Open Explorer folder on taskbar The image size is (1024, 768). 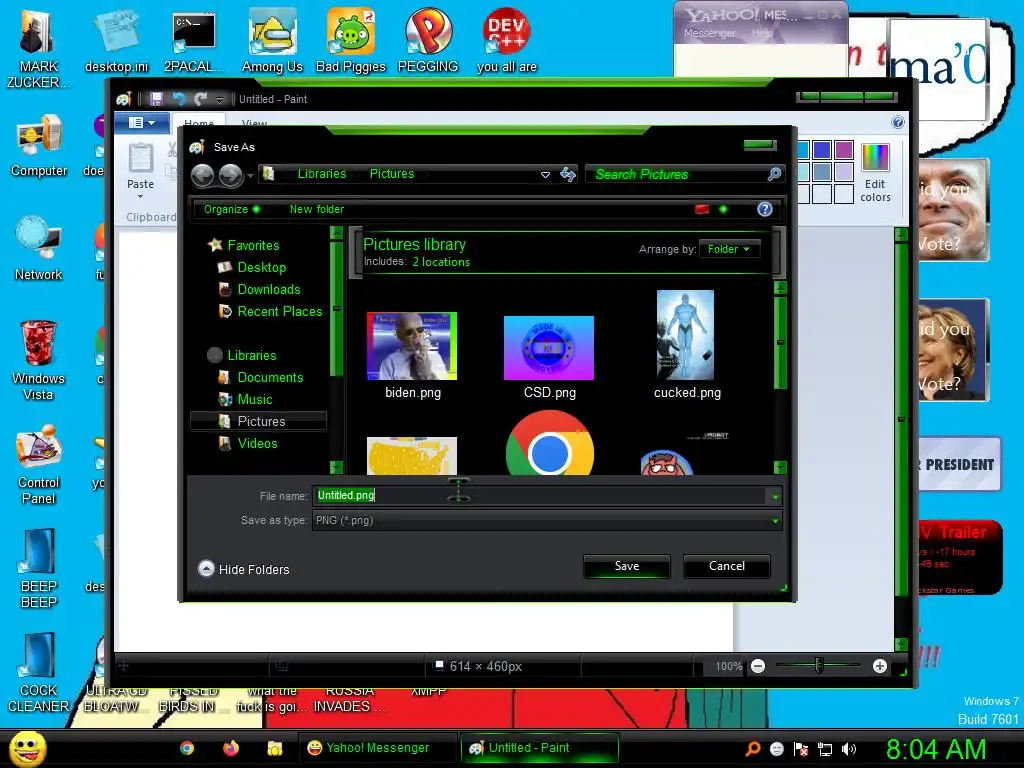pos(274,748)
